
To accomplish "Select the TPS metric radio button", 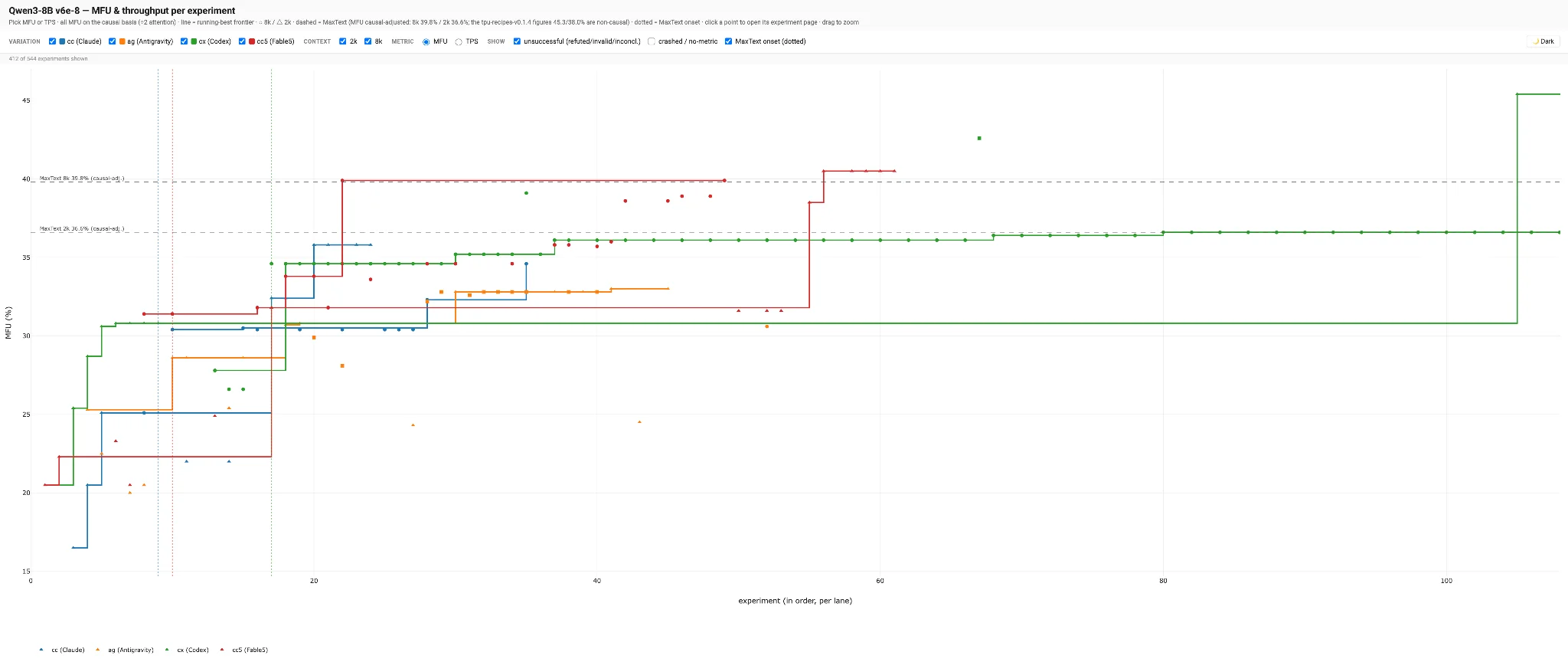I will coord(459,41).
